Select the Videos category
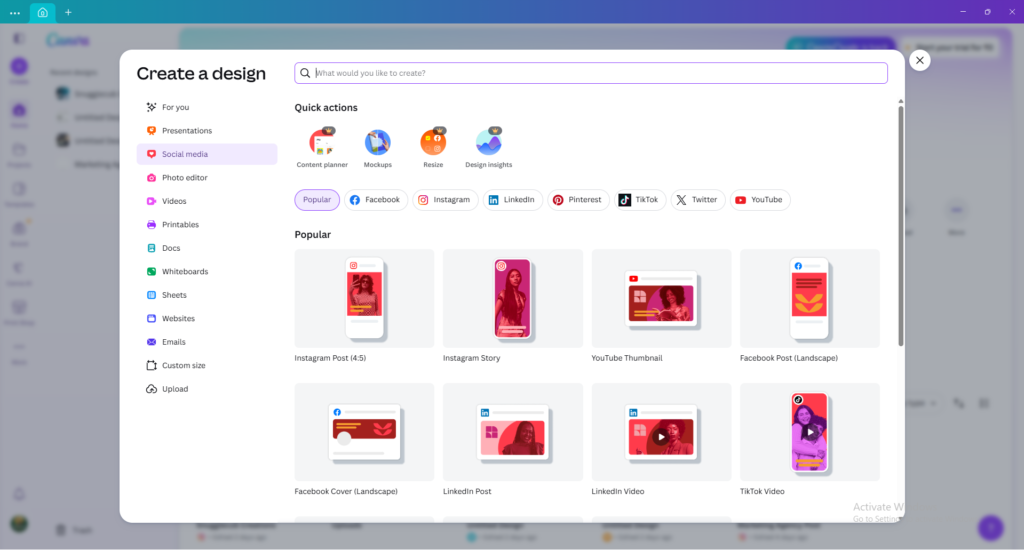This screenshot has width=1024, height=550. [x=207, y=201]
